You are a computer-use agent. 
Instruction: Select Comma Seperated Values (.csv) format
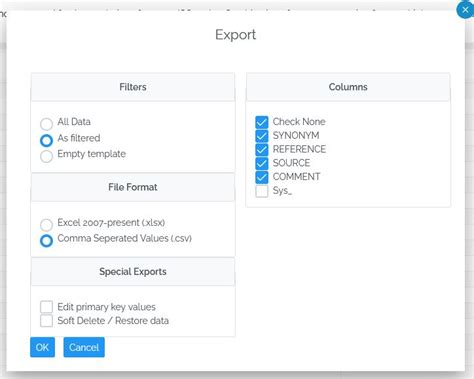tap(46, 241)
